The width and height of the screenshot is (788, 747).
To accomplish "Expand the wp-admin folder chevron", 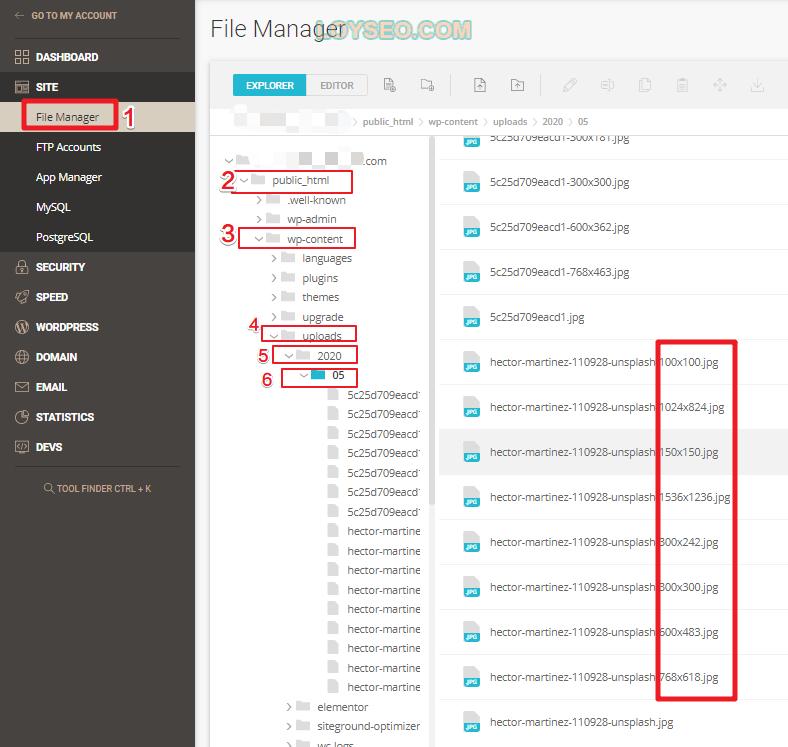I will 260,219.
